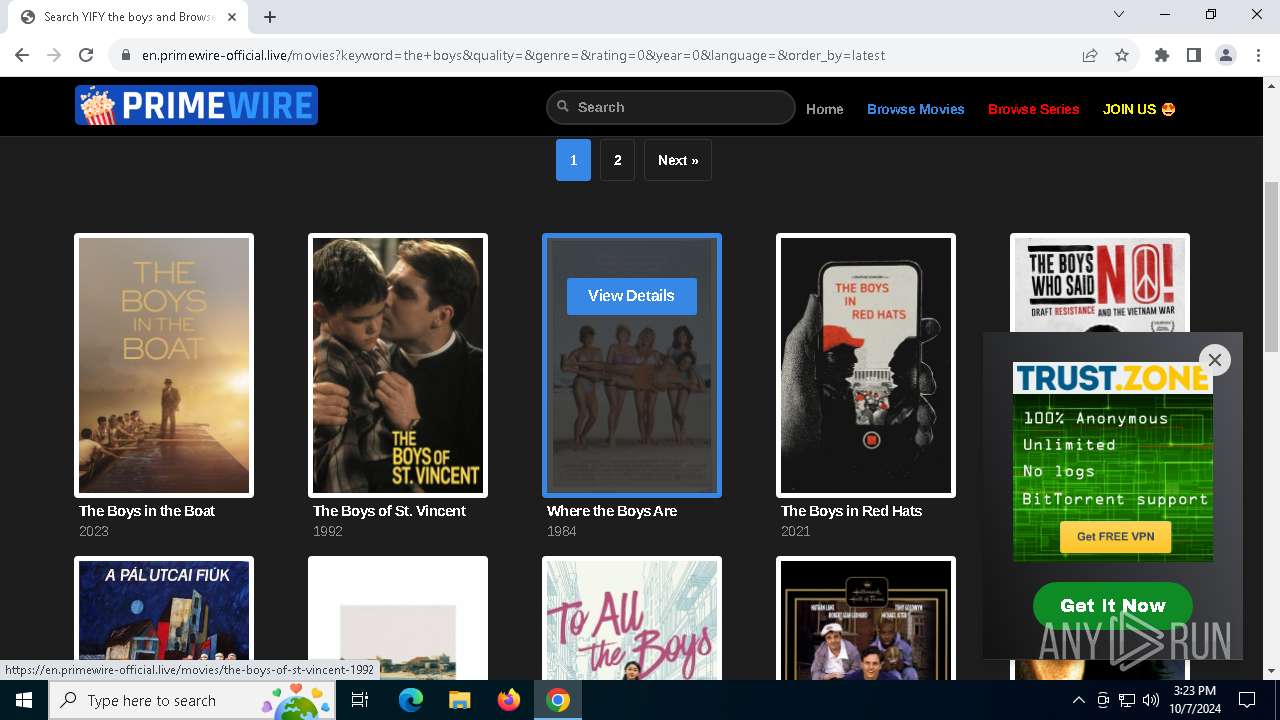Select current page 1 button
The height and width of the screenshot is (720, 1280).
point(573,160)
